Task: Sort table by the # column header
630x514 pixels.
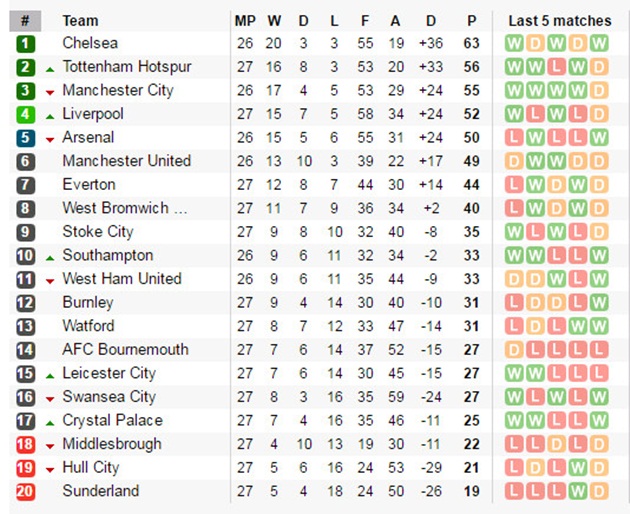Action: tap(25, 21)
